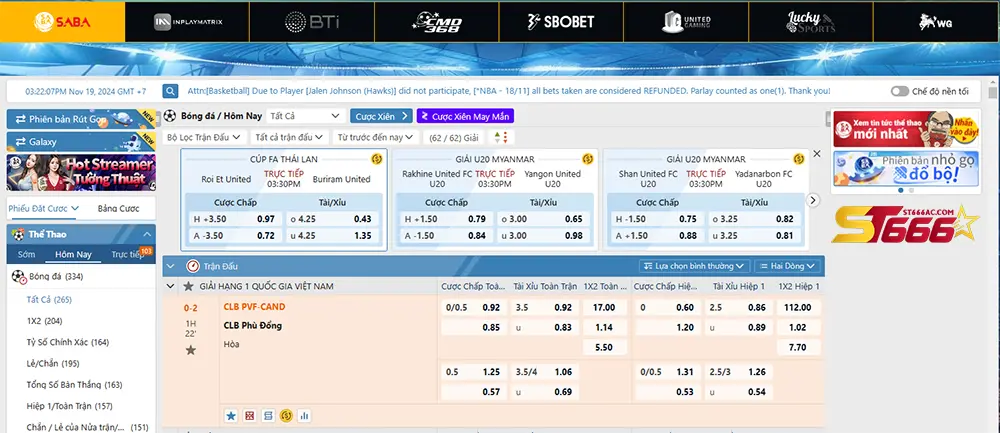
Task: Open the Xem tin tức thể thao mới nhất banner
Action: tap(906, 129)
